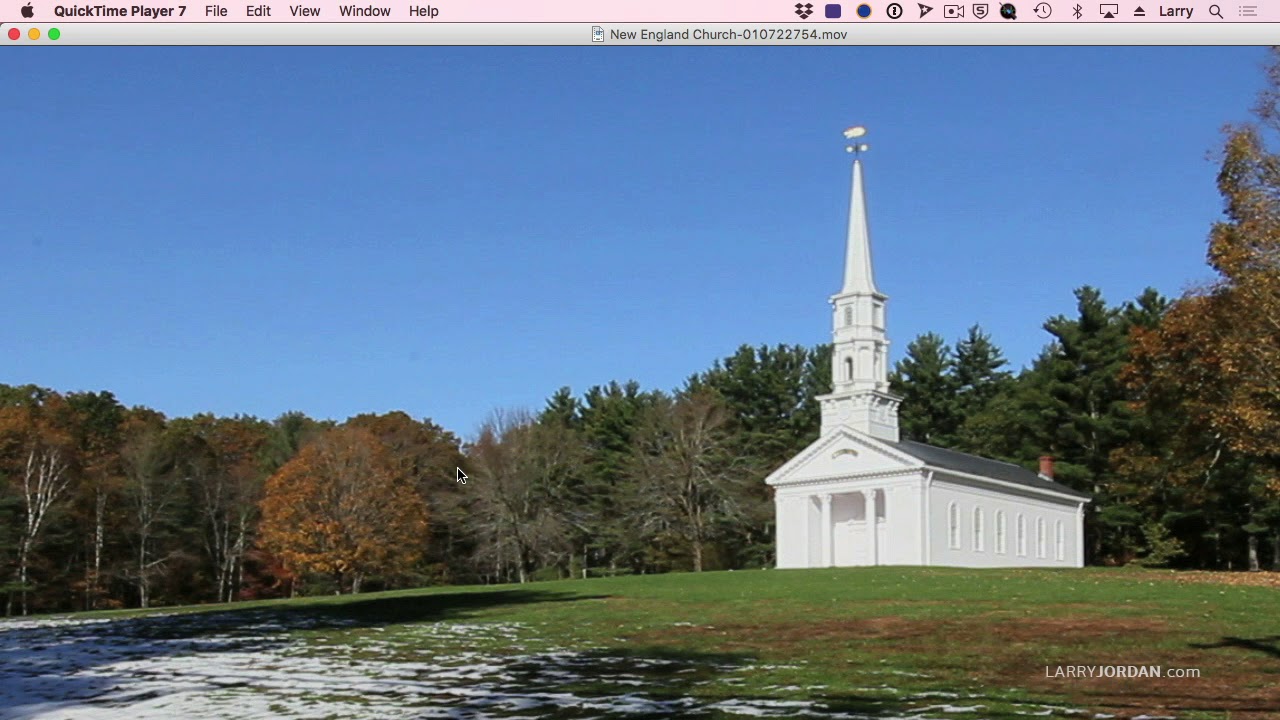The image size is (1280, 720).
Task: Open the Larry user account menu
Action: pos(1176,11)
